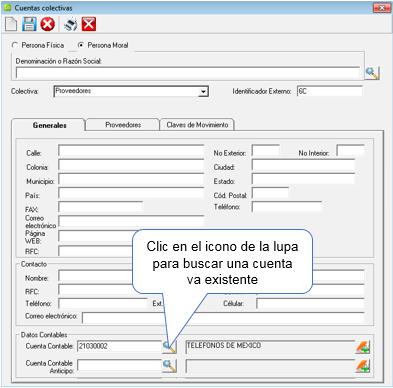Click the Contacto Correo electrónico field

(223, 318)
